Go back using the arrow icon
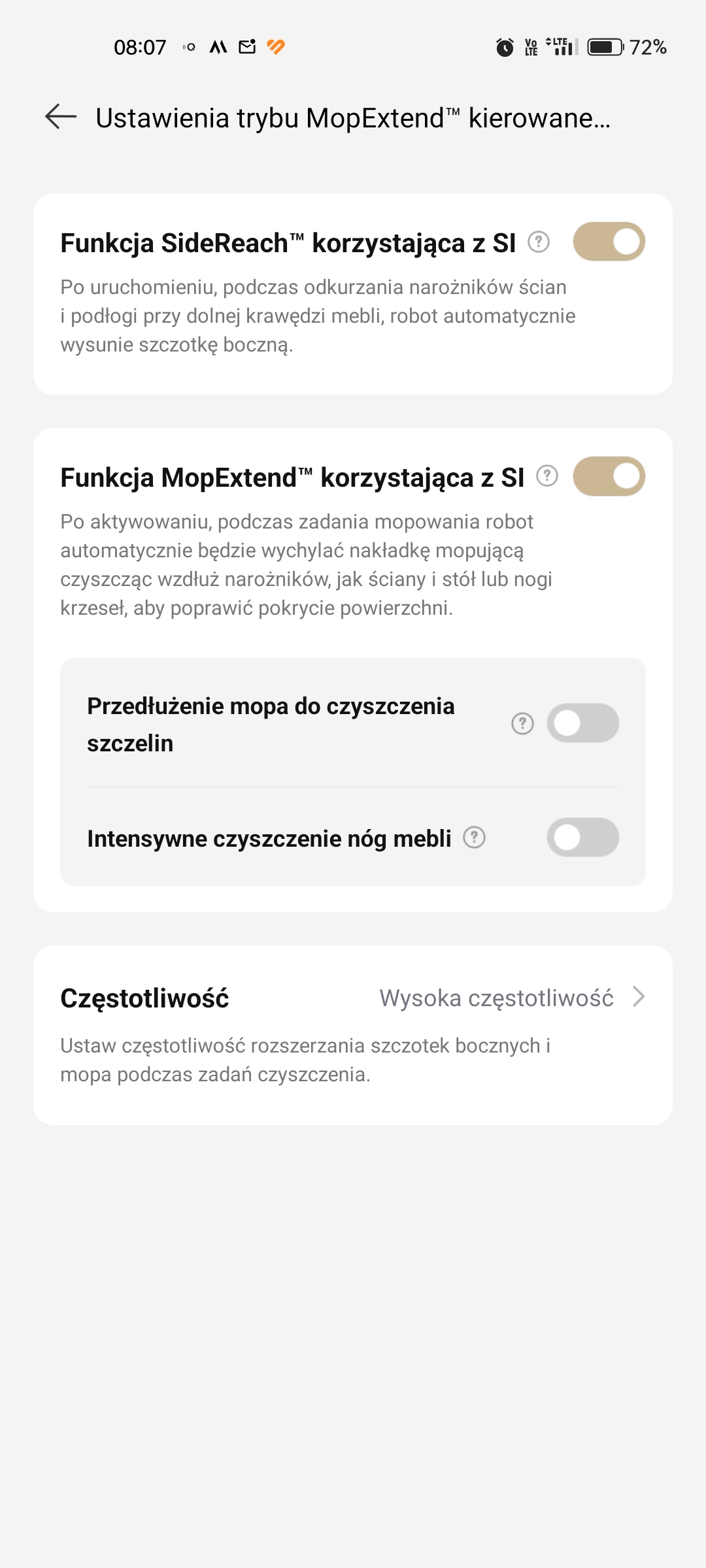The image size is (706, 1568). (x=61, y=117)
